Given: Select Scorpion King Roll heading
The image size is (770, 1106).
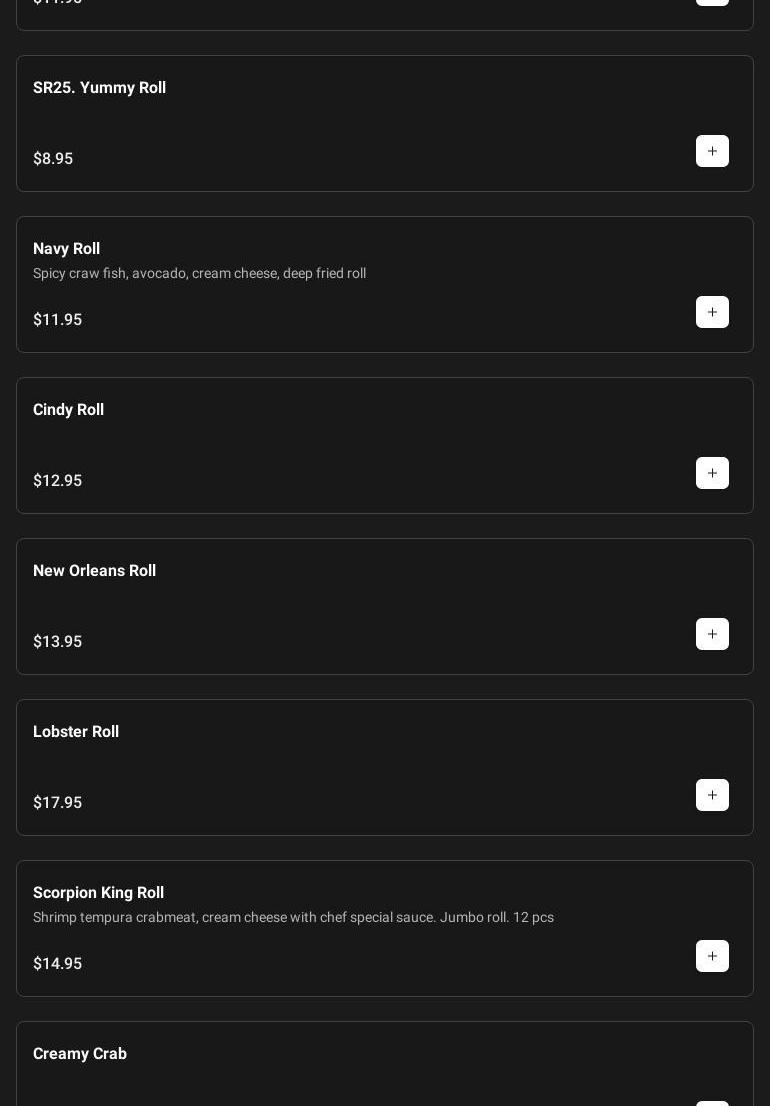Looking at the screenshot, I should [x=98, y=893].
